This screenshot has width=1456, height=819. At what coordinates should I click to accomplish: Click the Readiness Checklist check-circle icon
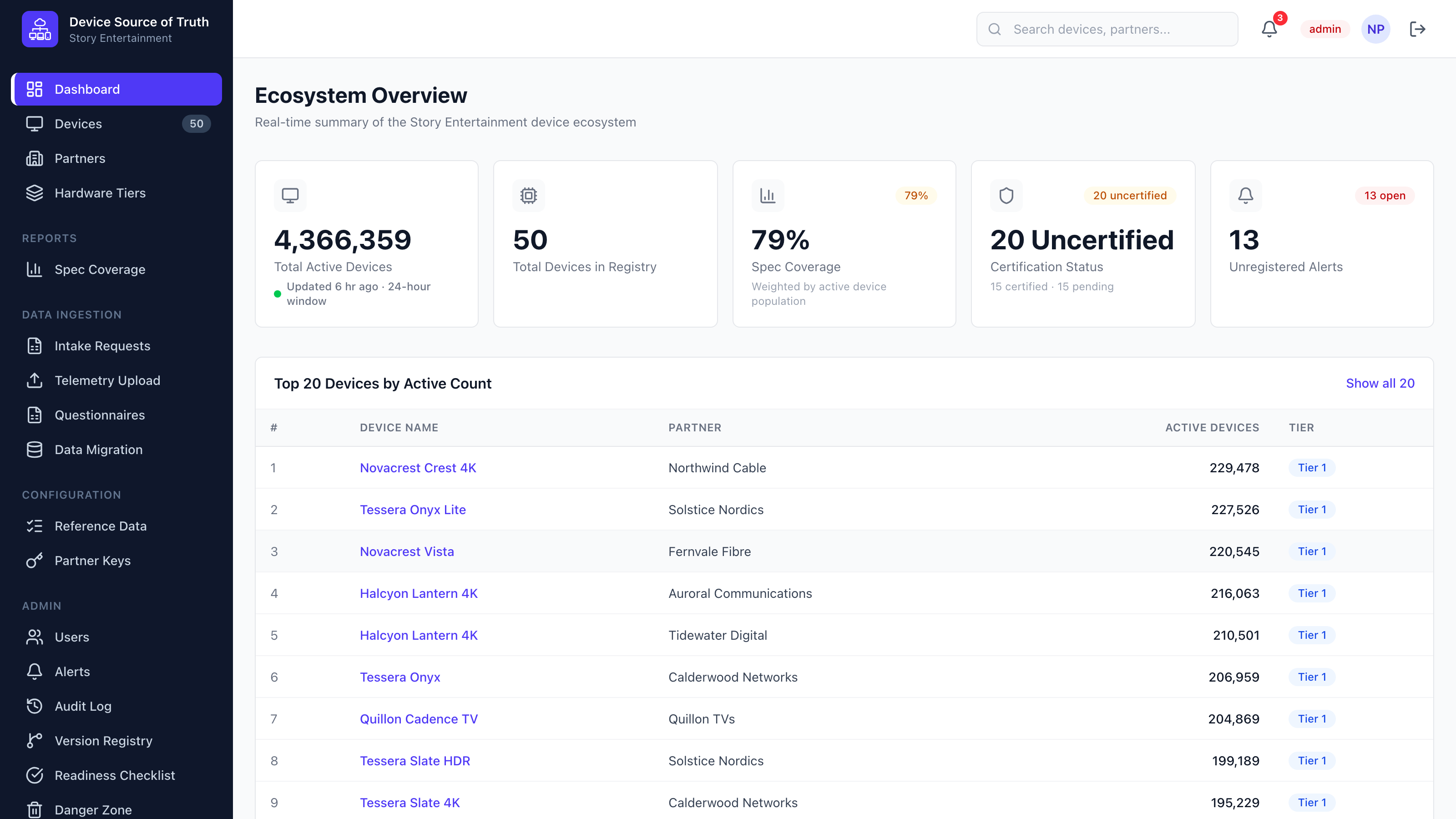coord(35,775)
